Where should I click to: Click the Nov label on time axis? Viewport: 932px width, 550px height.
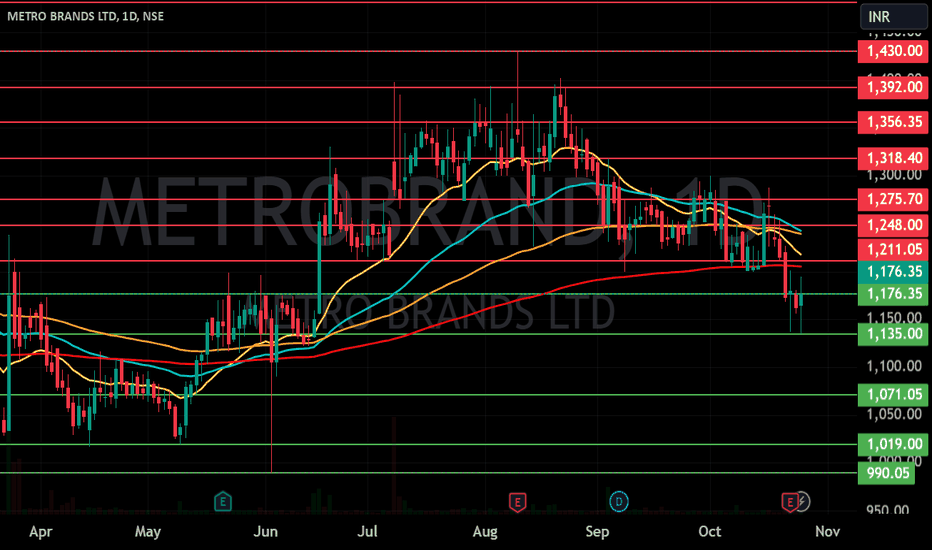click(x=827, y=532)
